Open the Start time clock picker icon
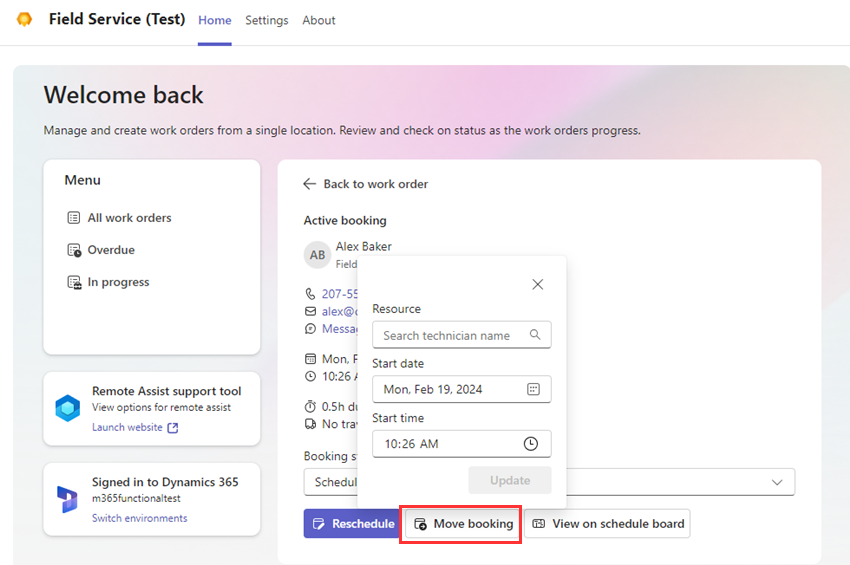The width and height of the screenshot is (850, 565). [531, 444]
